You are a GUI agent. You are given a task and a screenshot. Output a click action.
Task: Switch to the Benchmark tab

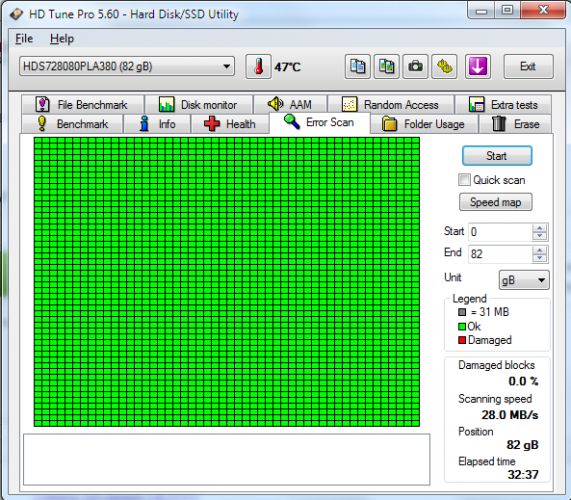coord(72,124)
